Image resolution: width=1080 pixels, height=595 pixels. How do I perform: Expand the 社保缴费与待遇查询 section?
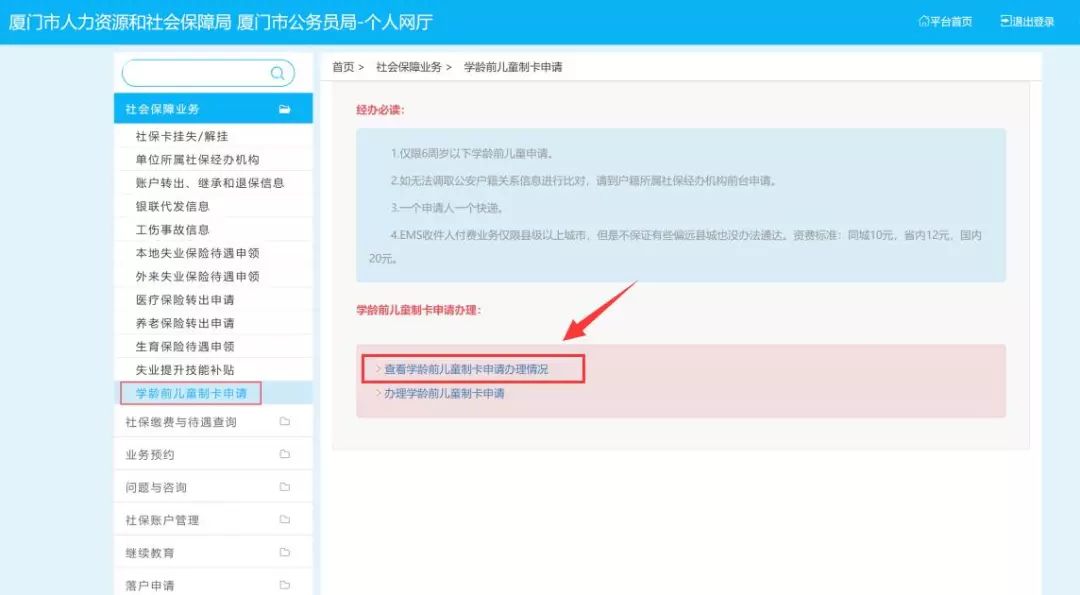point(213,422)
